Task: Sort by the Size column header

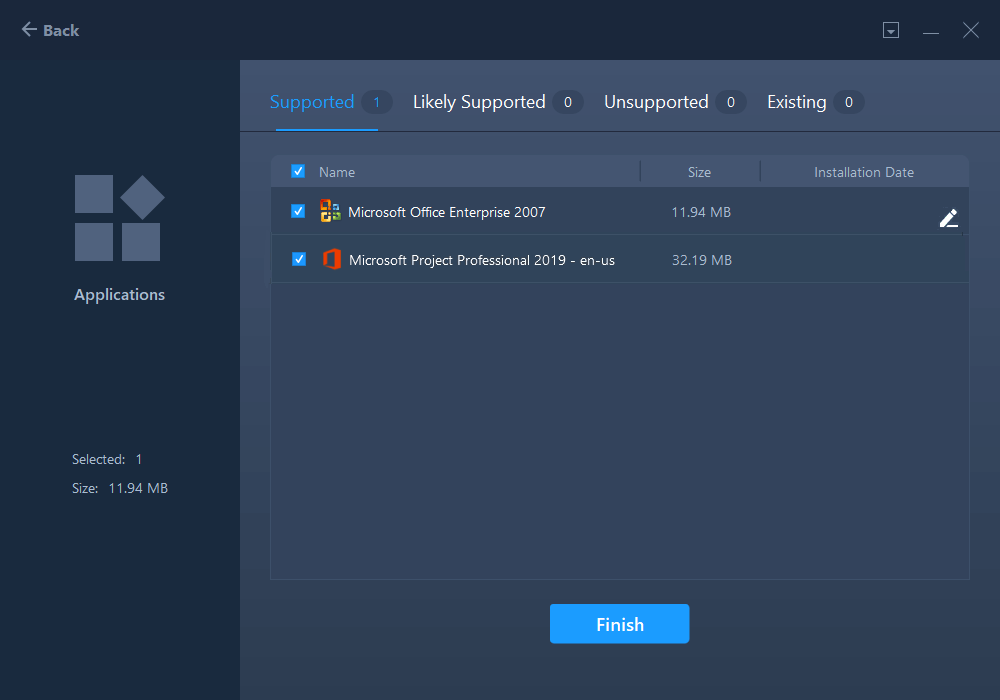Action: [699, 172]
